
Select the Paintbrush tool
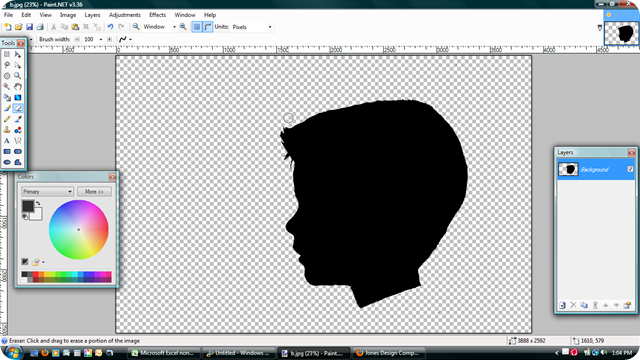pyautogui.click(x=7, y=108)
